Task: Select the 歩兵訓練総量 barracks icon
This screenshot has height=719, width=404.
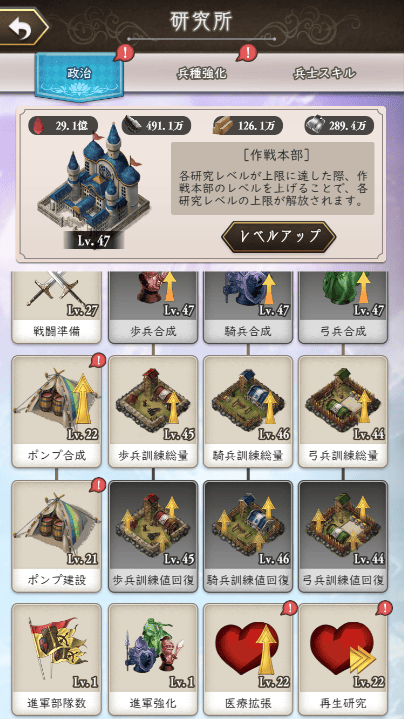Action: click(153, 411)
